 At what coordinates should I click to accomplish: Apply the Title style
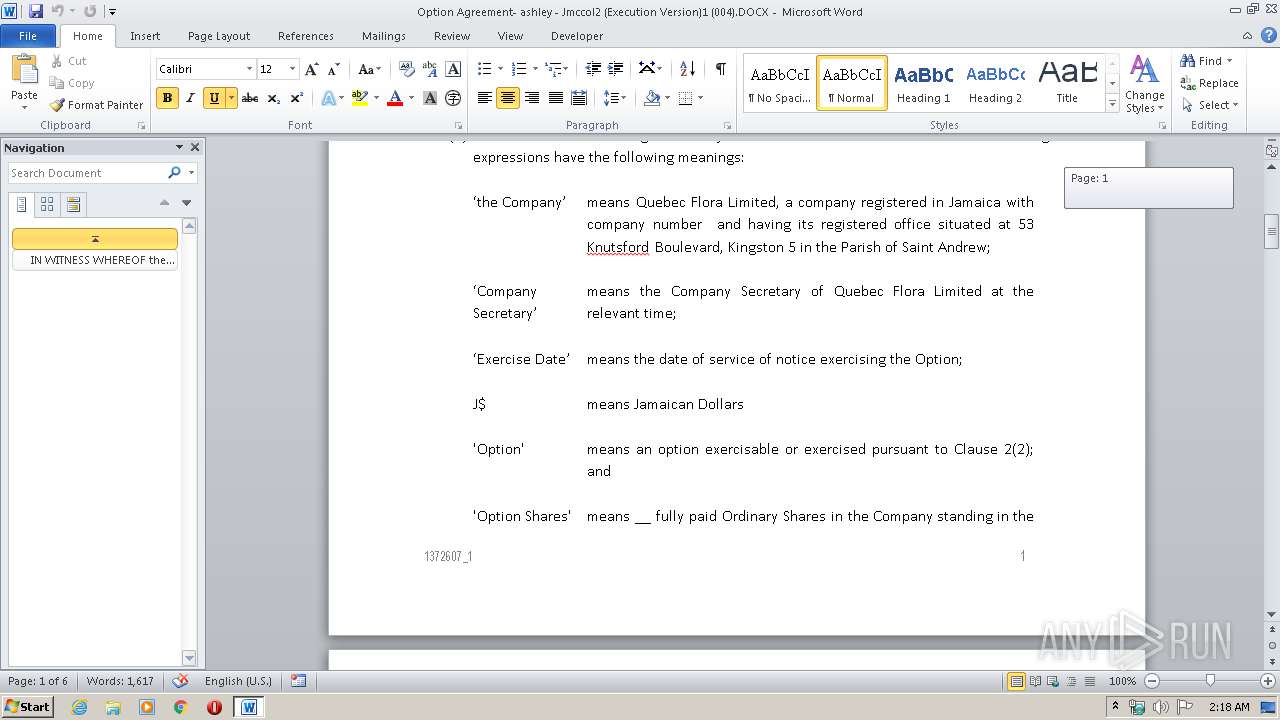(1067, 83)
